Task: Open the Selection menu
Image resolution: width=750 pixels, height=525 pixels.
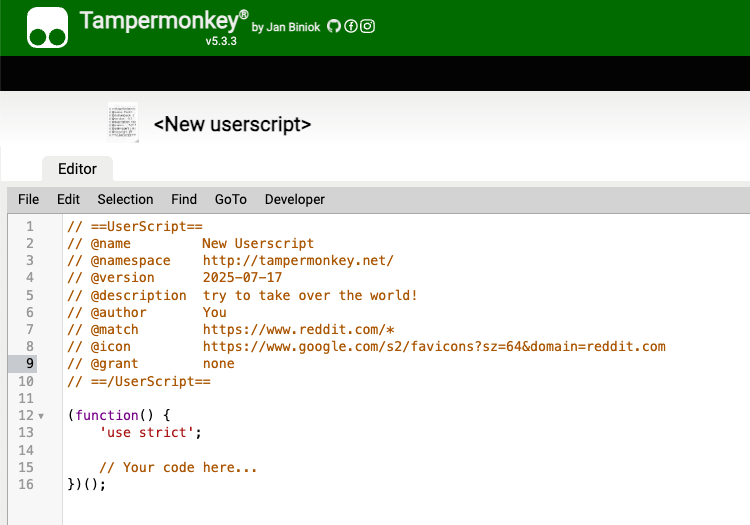Action: tap(125, 199)
